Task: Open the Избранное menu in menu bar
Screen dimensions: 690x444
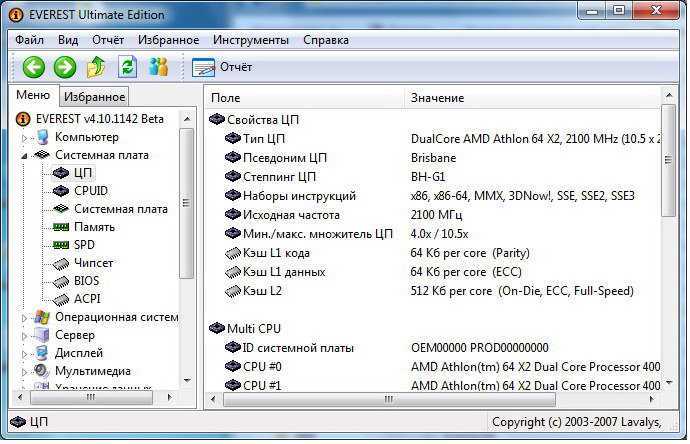Action: tap(169, 40)
